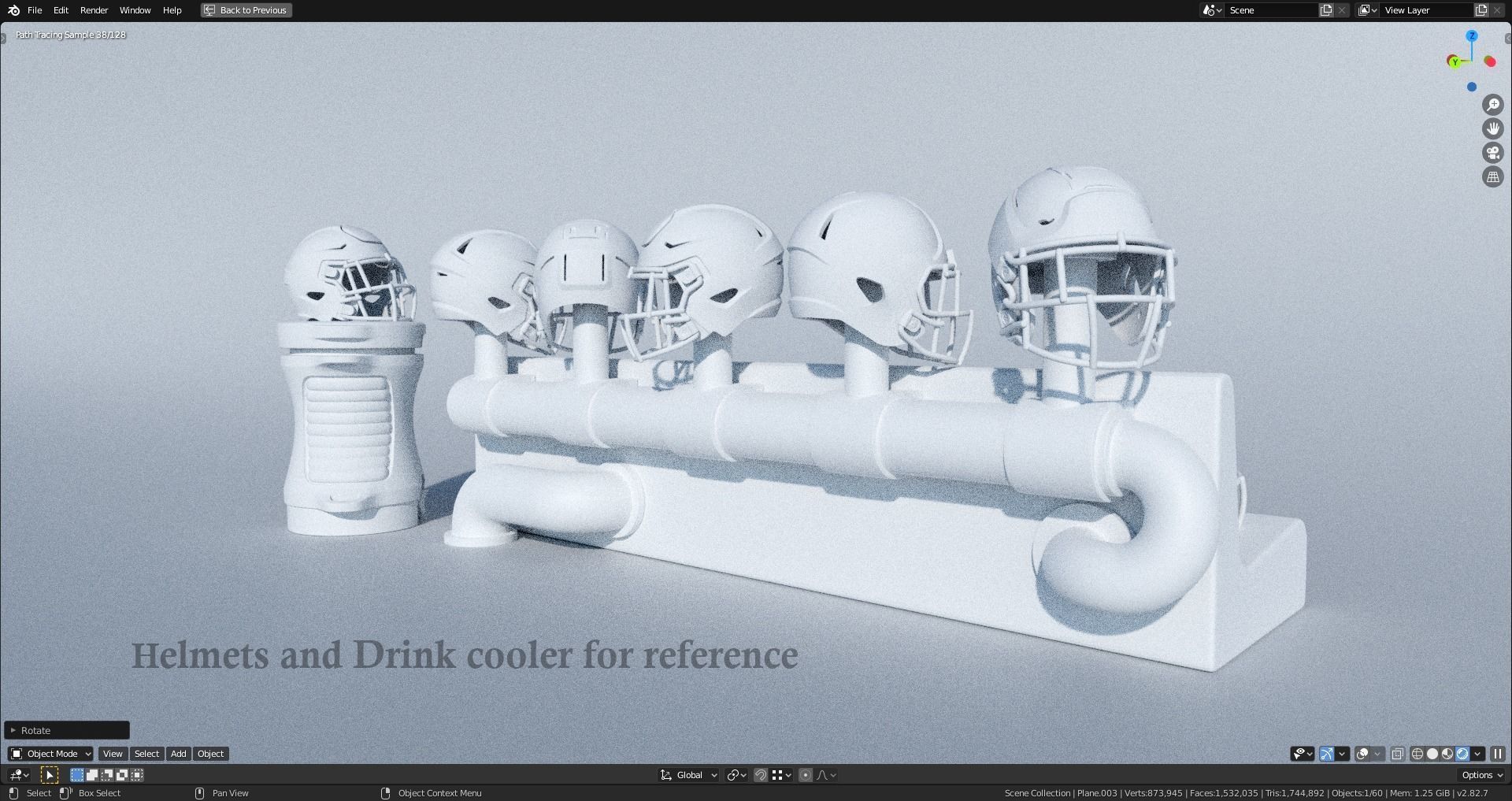The image size is (1512, 801).
Task: Toggle X-ray mode icon
Action: click(x=1398, y=754)
